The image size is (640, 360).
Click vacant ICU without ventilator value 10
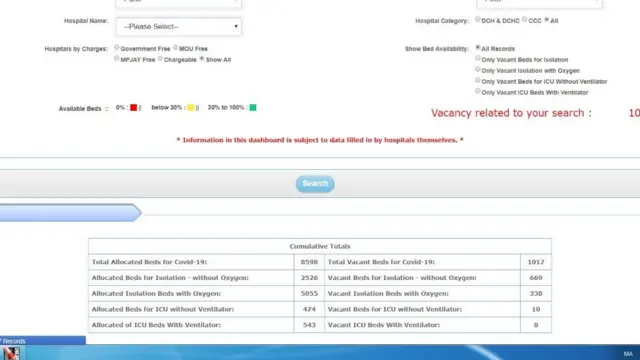536,309
